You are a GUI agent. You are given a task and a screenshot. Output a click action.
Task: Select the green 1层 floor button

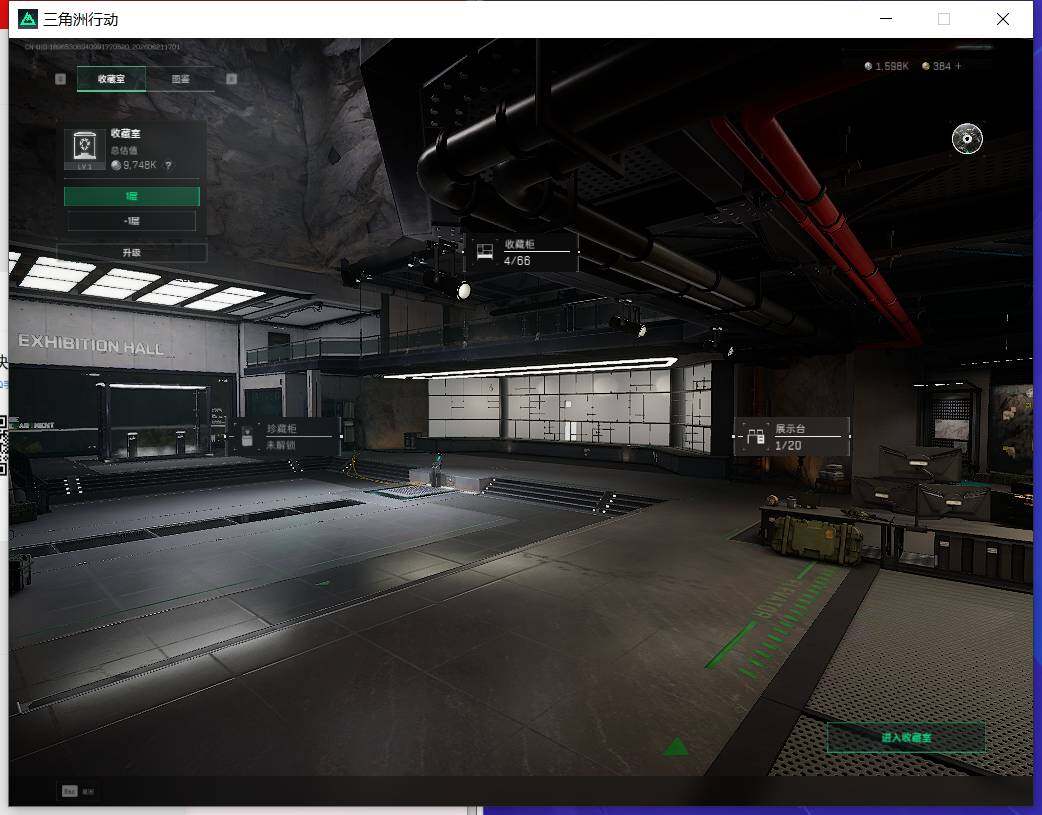tap(132, 196)
